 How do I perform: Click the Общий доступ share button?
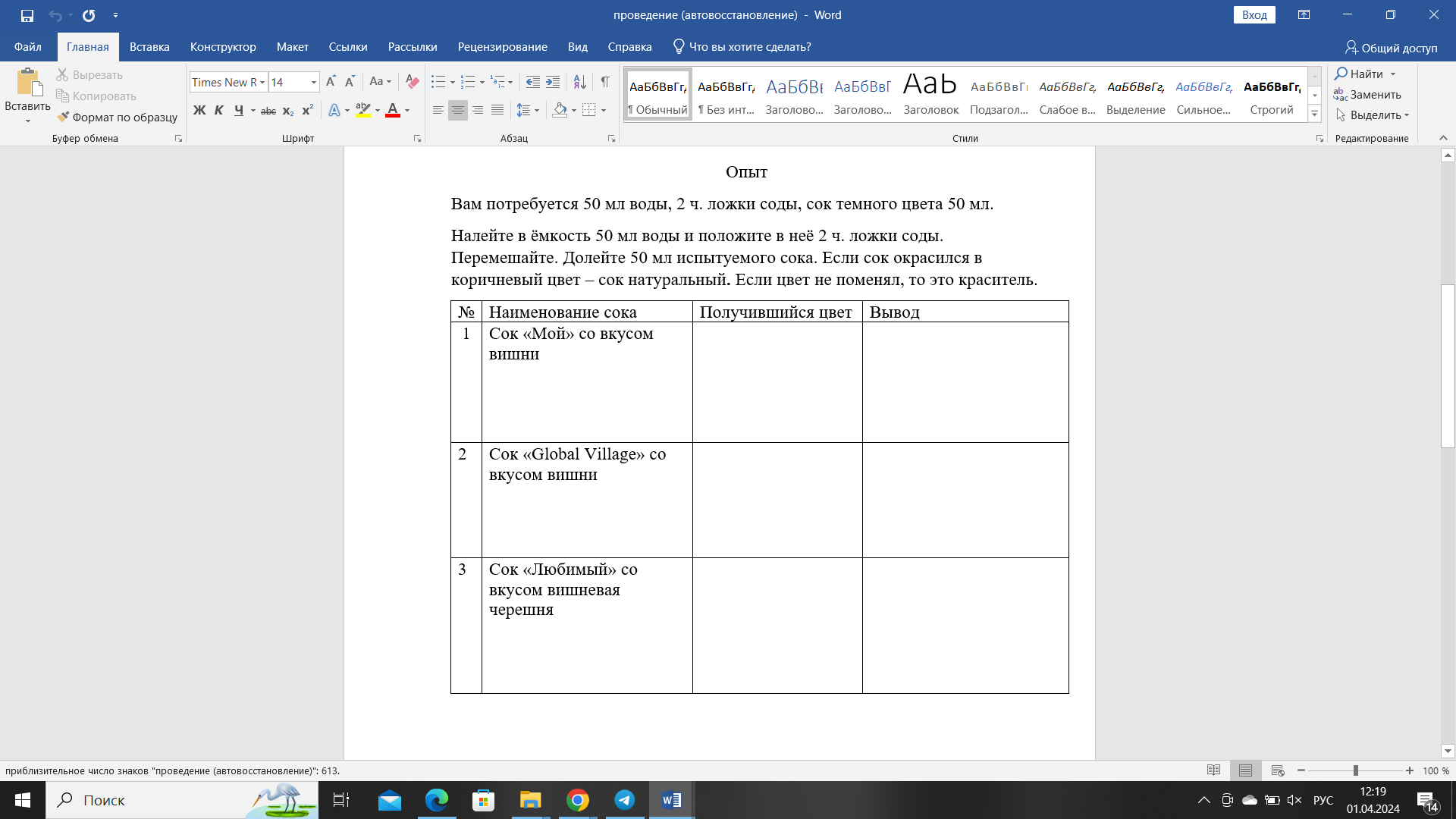pyautogui.click(x=1391, y=48)
